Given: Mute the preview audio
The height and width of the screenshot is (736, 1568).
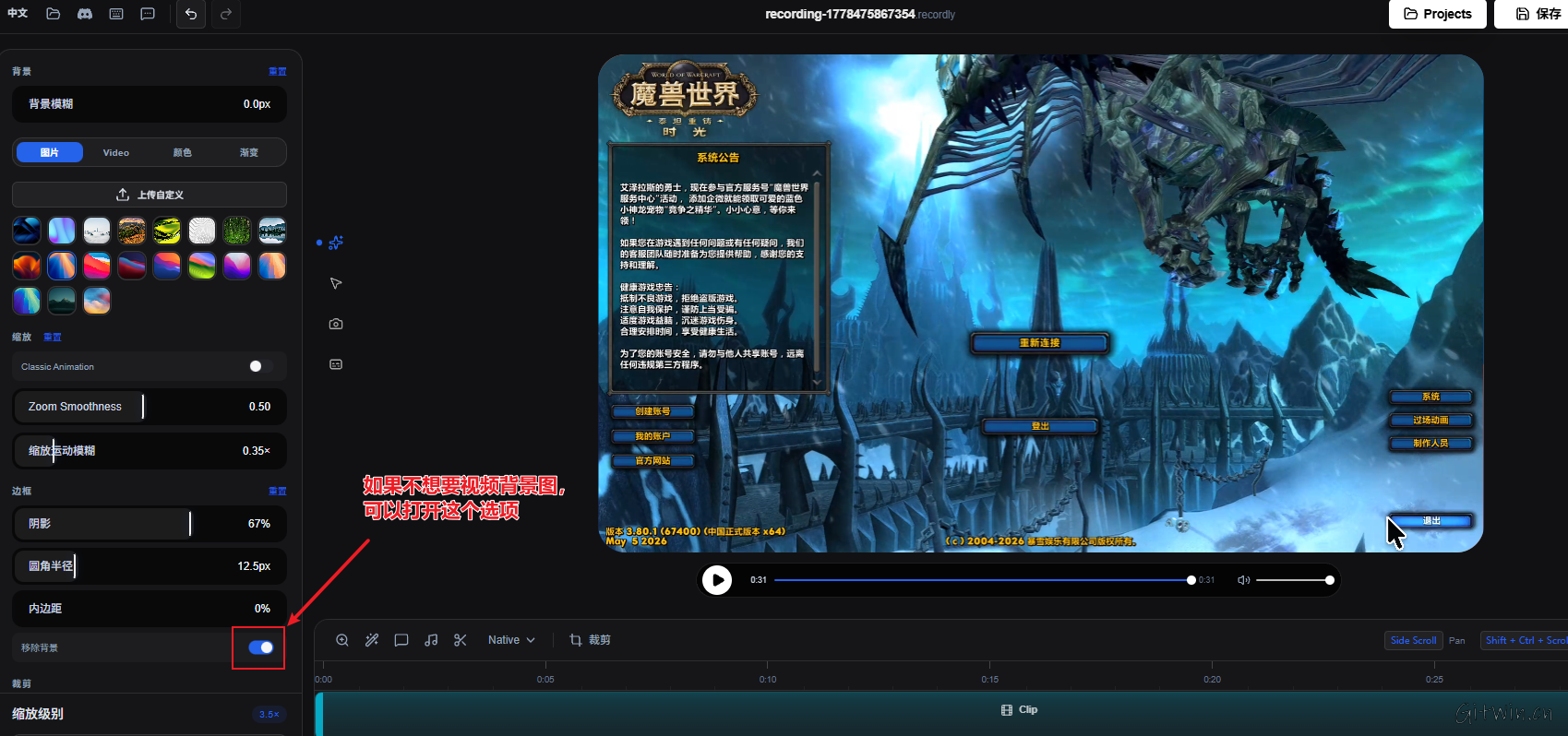Looking at the screenshot, I should tap(1243, 580).
